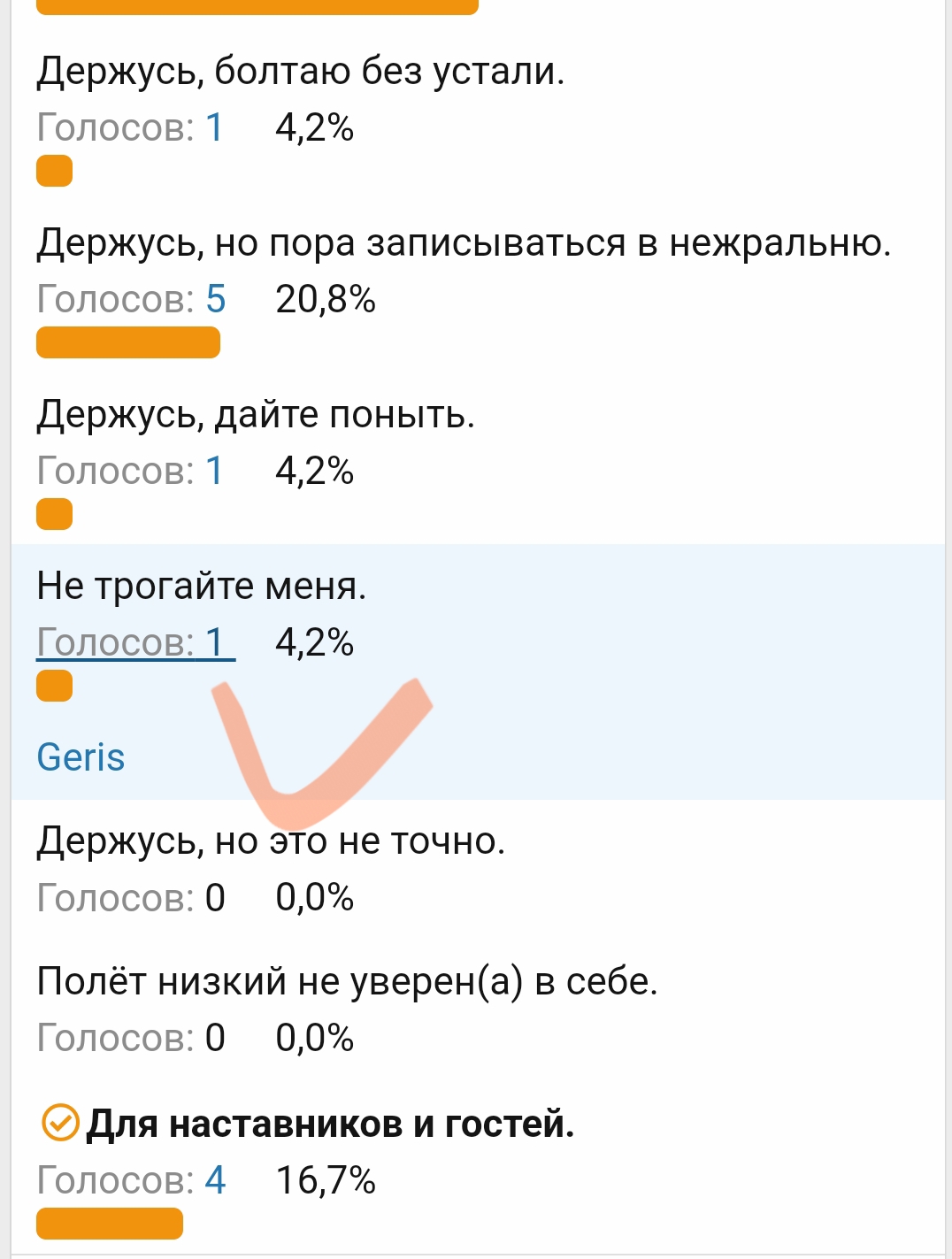Click the orange bar below Держусь, дайте поныть
952x1259 pixels.
(x=54, y=514)
